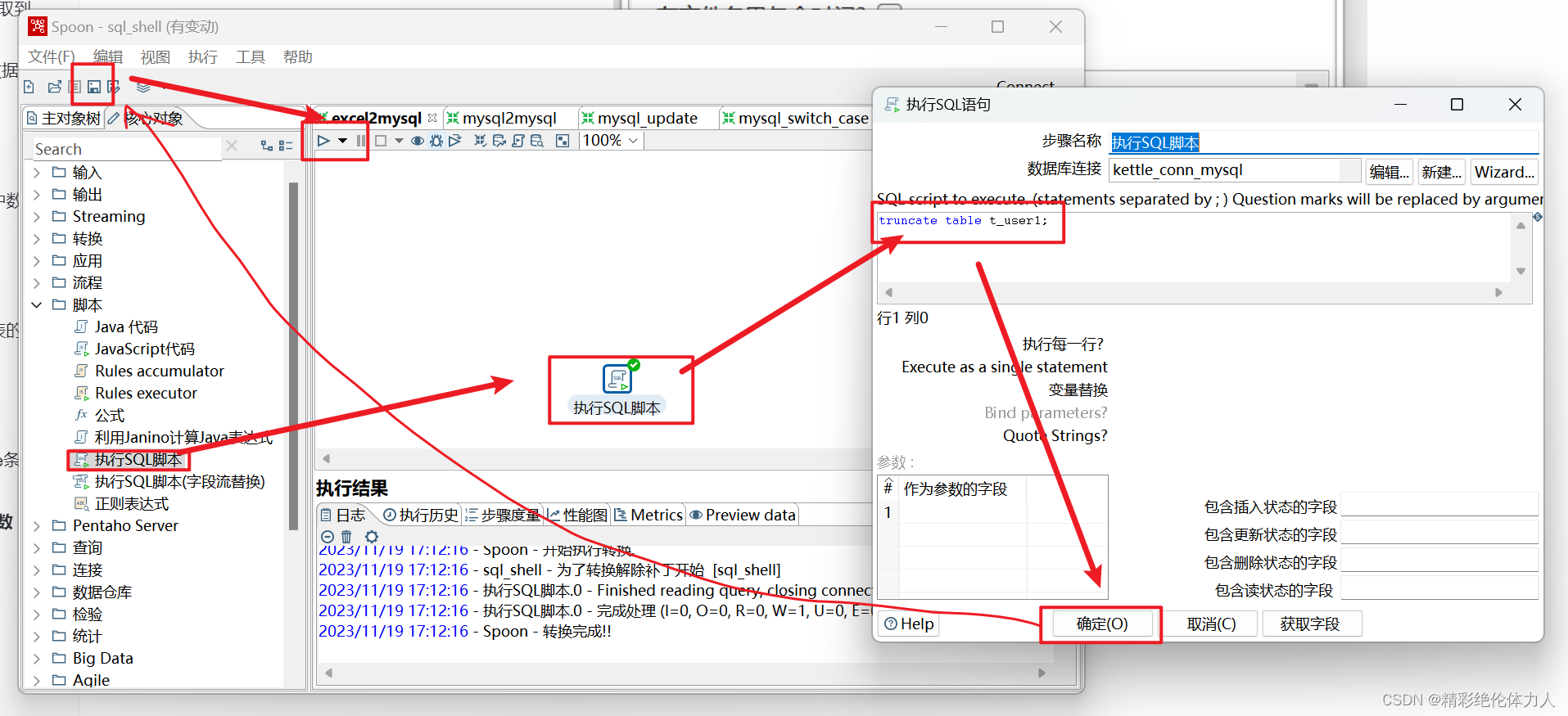Click the save as toolbar icon

point(114,87)
